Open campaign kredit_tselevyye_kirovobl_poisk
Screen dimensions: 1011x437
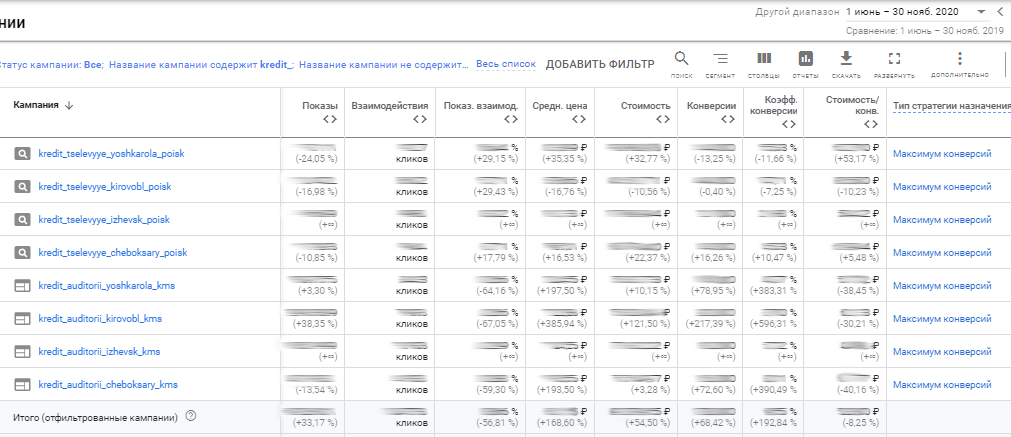[x=105, y=187]
